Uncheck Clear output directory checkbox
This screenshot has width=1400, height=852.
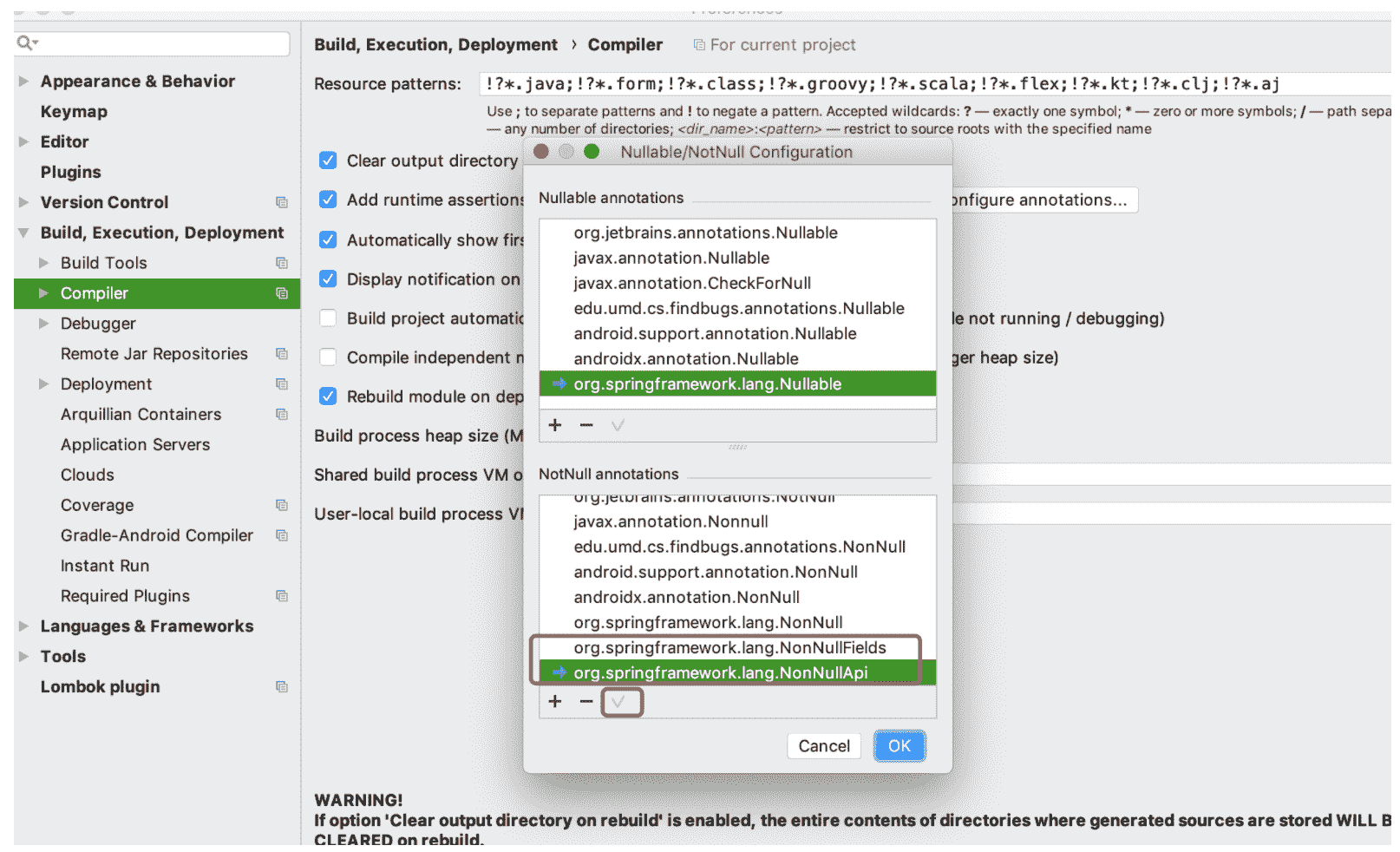pyautogui.click(x=328, y=161)
